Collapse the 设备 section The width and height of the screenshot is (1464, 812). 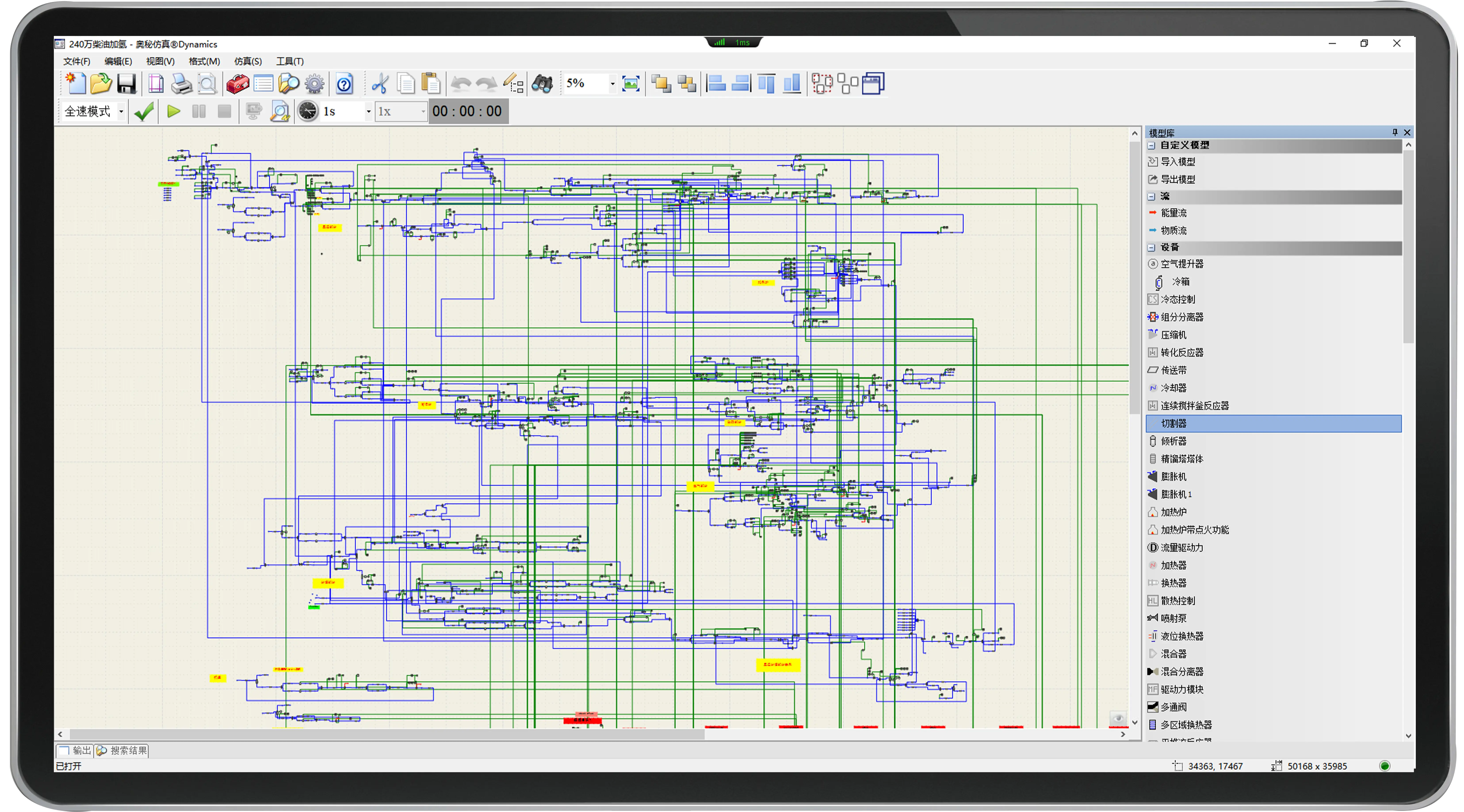click(1151, 248)
